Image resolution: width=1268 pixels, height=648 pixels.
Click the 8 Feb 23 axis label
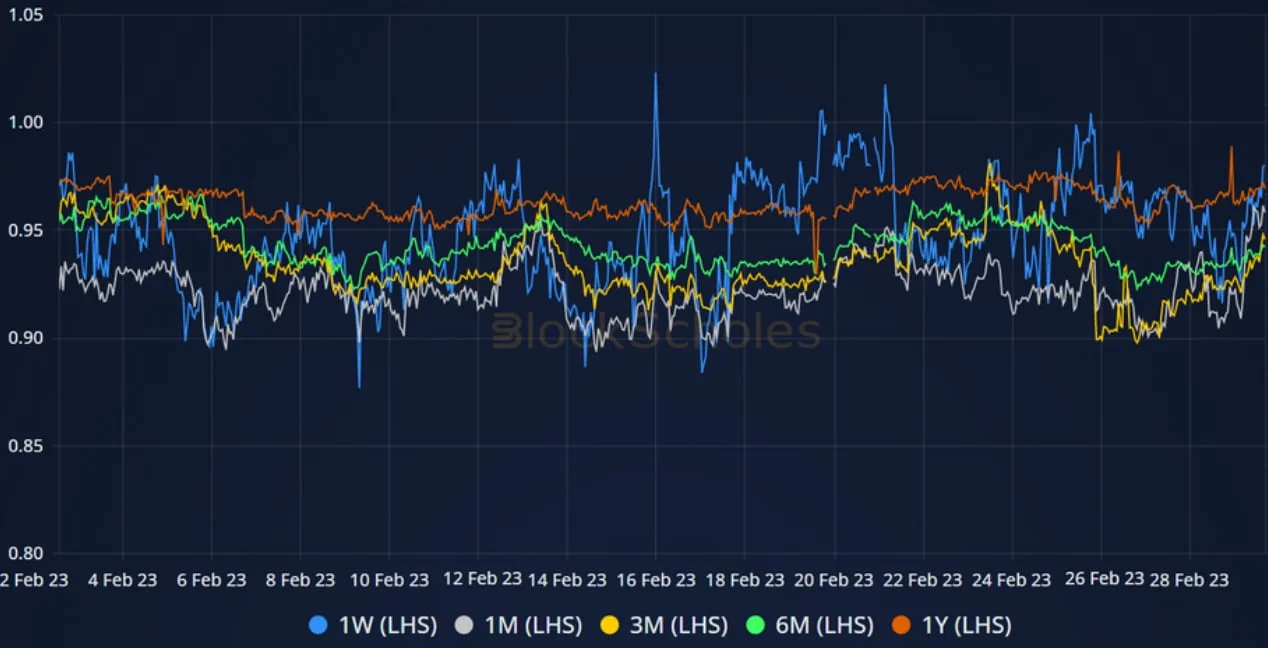[x=300, y=580]
